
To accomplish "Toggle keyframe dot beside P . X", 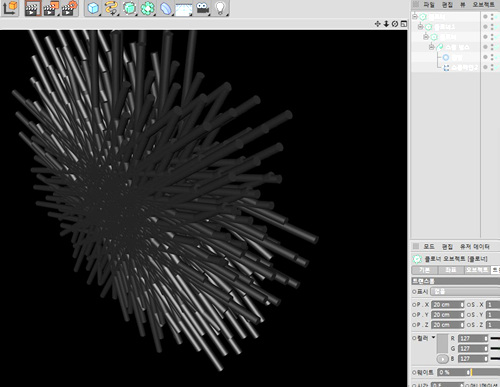I will [414, 305].
